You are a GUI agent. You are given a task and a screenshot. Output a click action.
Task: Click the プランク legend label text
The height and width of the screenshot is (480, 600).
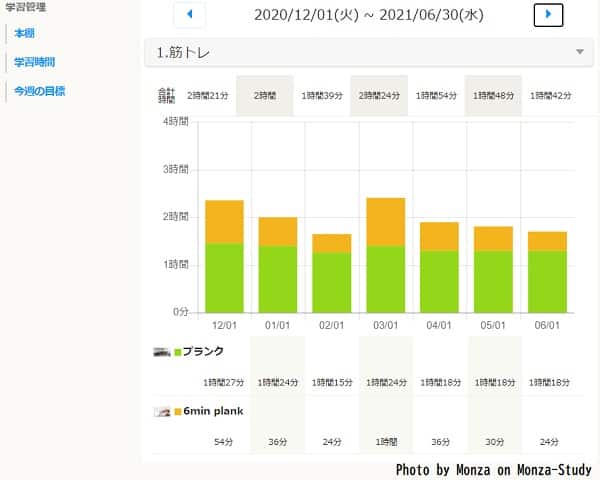(x=204, y=352)
